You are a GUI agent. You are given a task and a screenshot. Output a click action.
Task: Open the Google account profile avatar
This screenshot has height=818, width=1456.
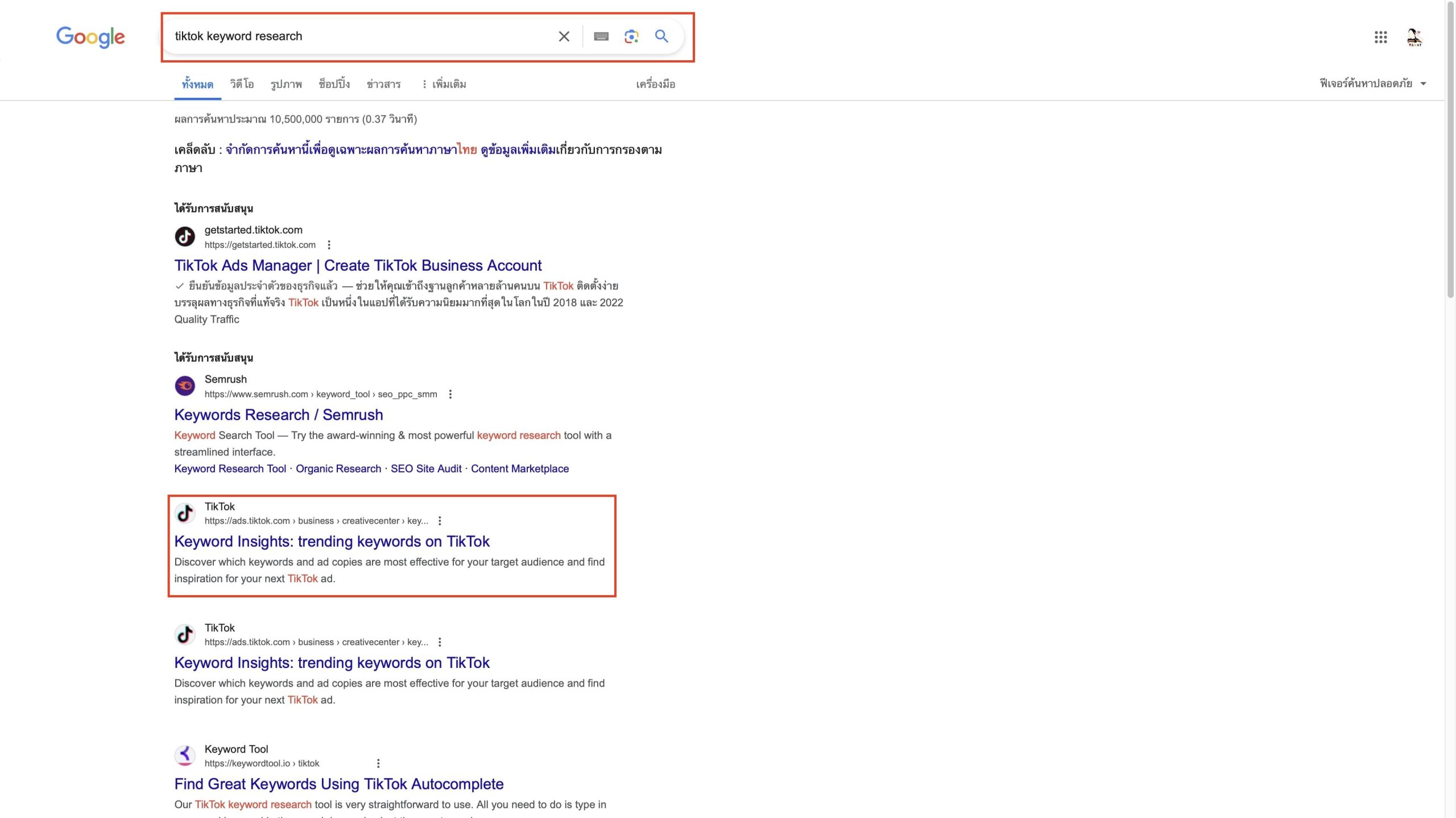[1414, 38]
